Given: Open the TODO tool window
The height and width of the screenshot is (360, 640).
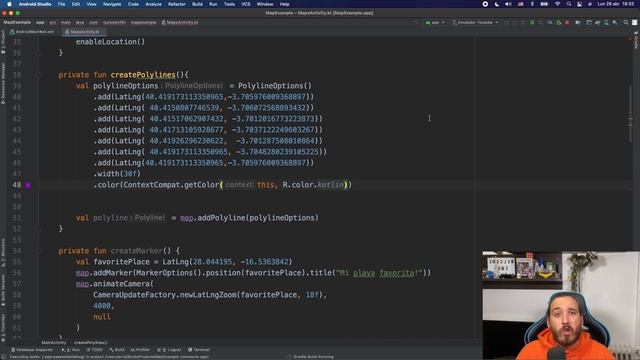Looking at the screenshot, I should [x=94, y=350].
